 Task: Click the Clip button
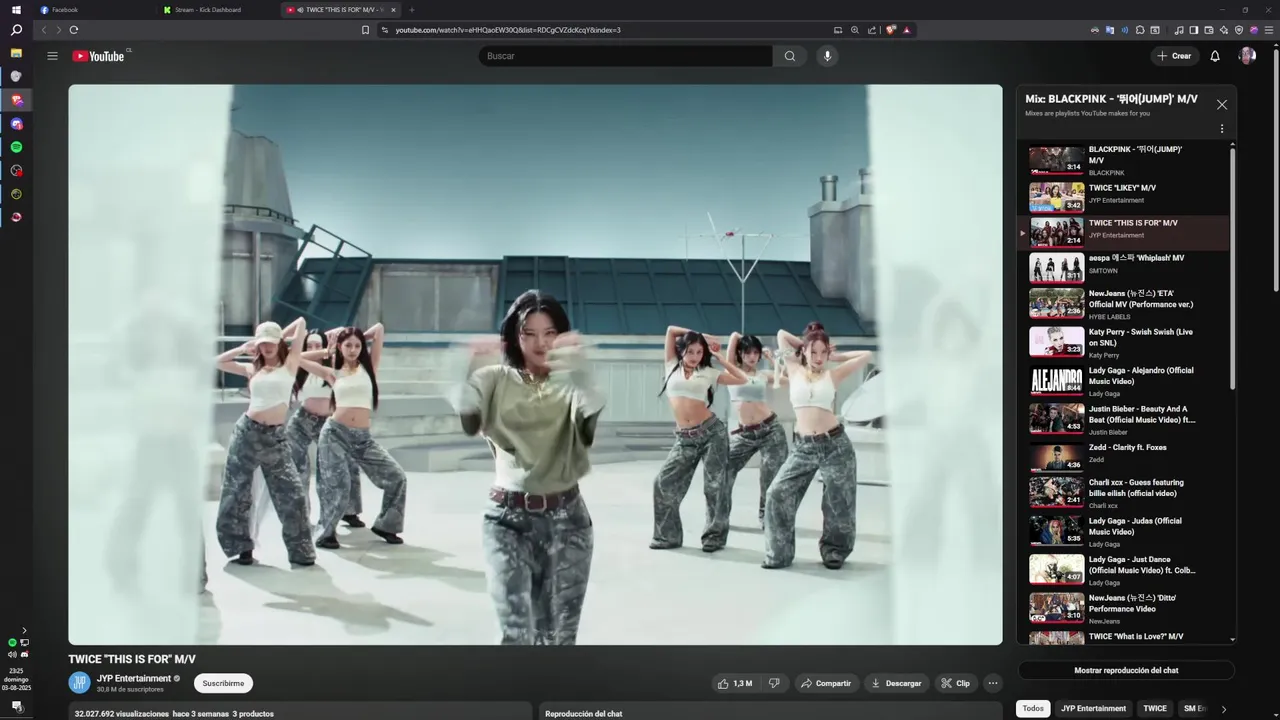click(x=955, y=683)
